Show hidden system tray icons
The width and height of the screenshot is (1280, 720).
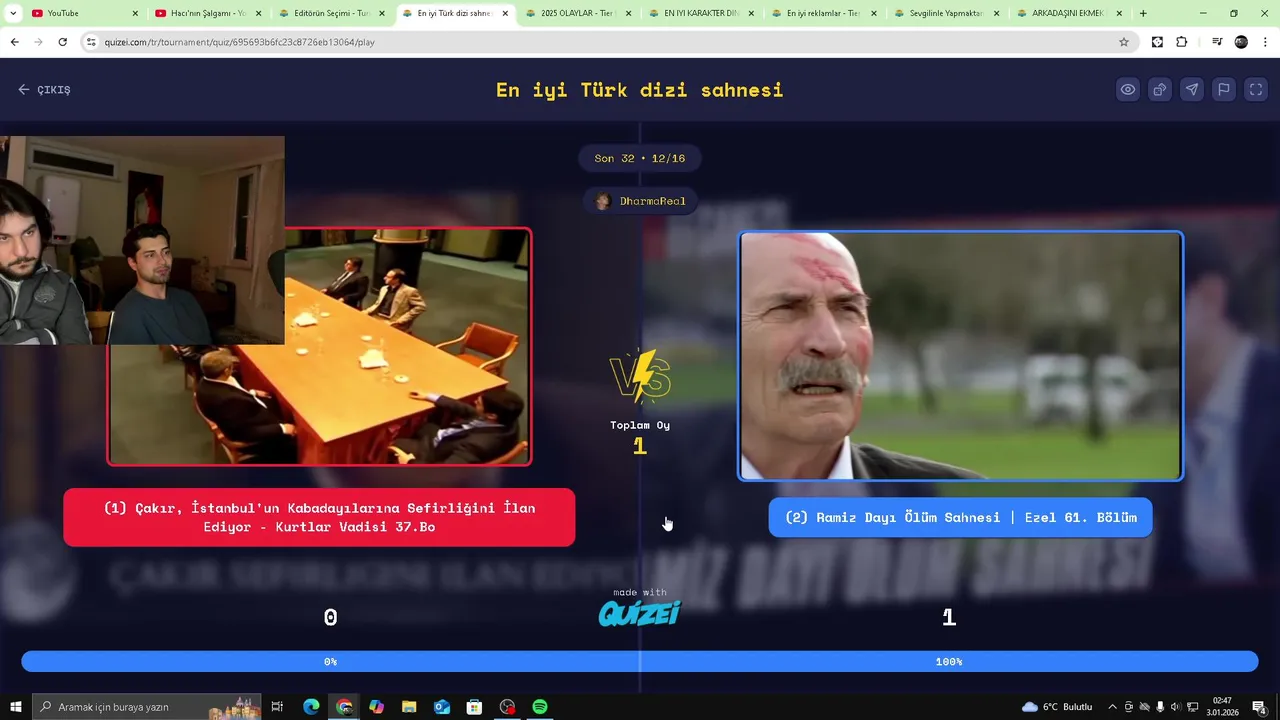1112,707
